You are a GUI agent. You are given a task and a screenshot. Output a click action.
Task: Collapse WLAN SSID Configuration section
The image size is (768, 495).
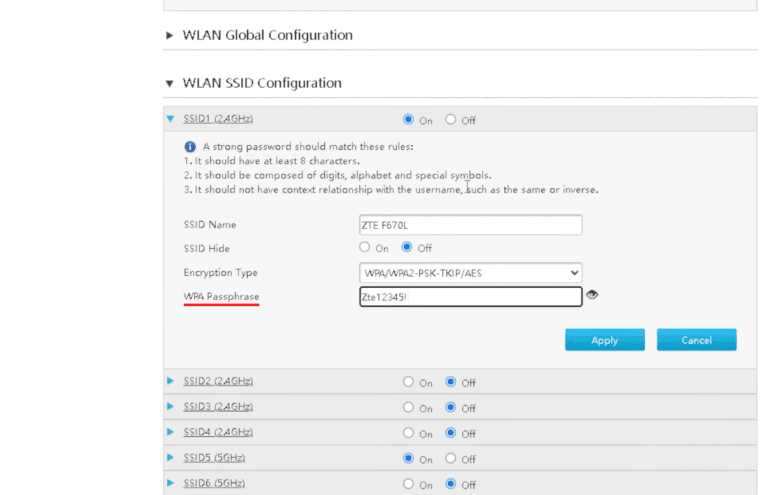click(169, 83)
